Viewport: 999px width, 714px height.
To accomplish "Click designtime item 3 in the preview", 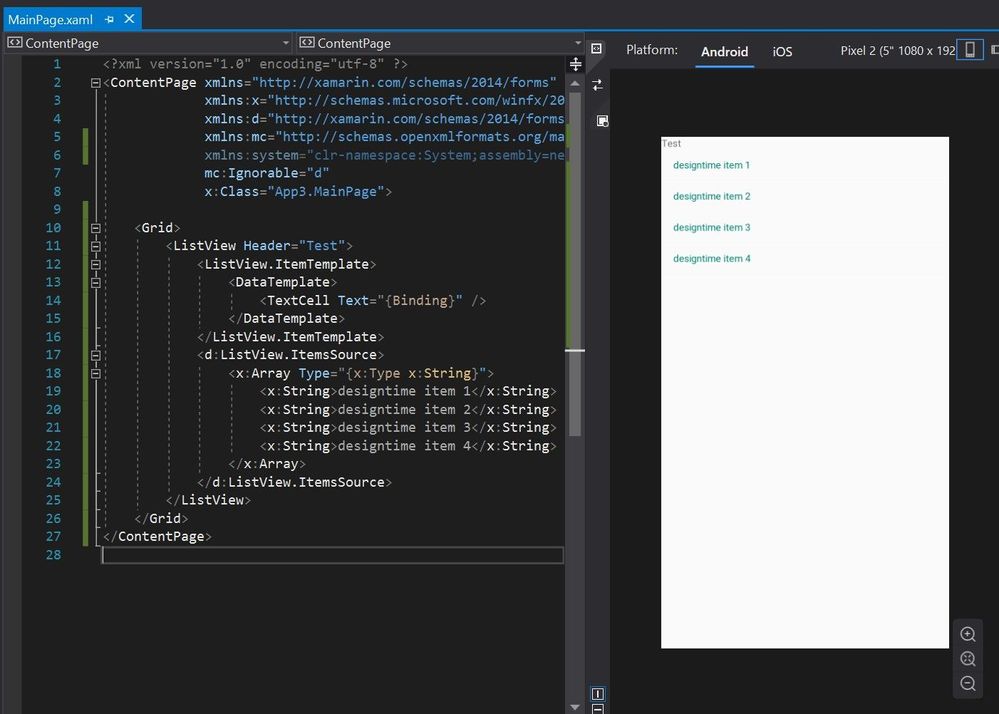I will [711, 228].
